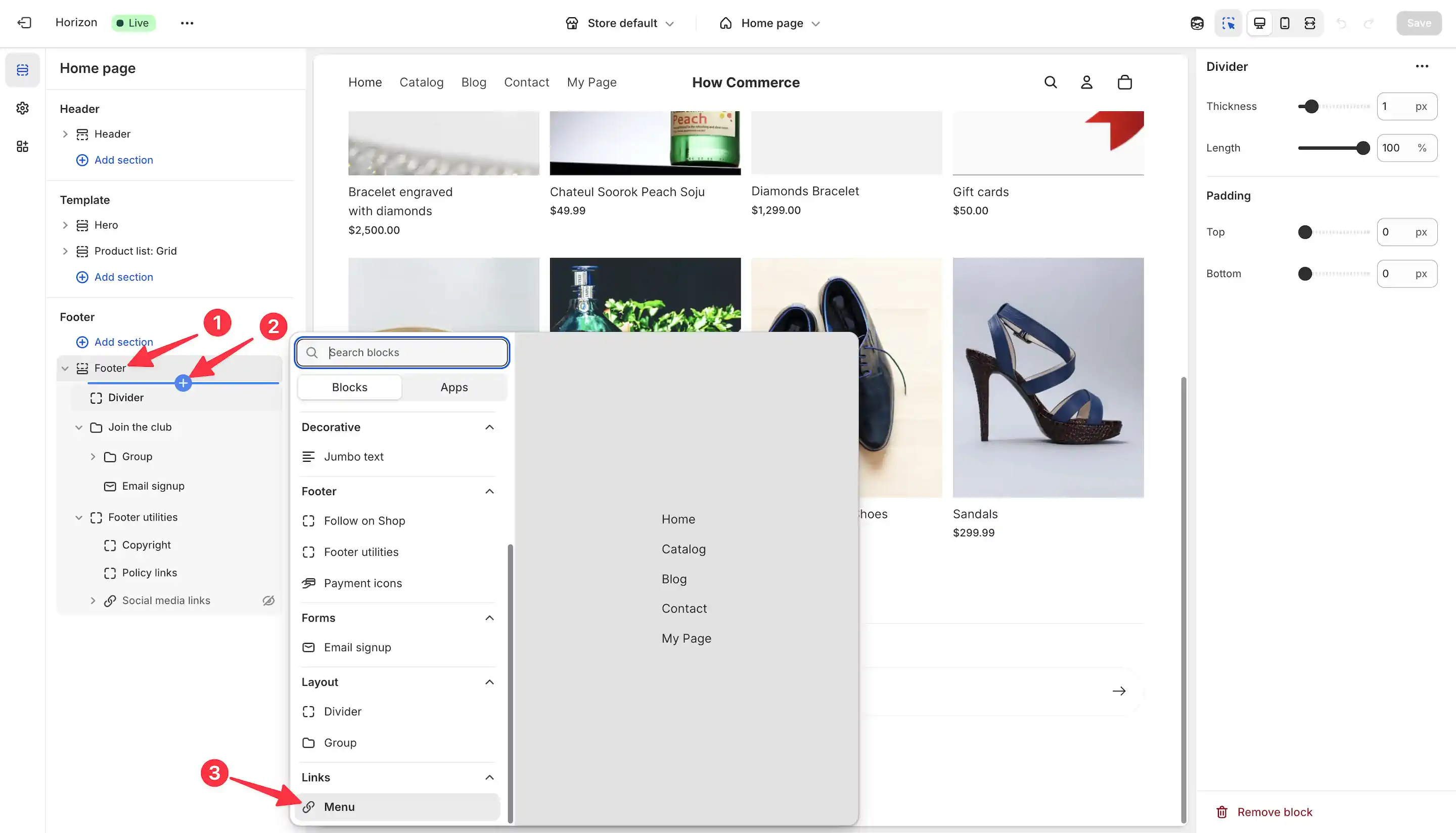The height and width of the screenshot is (833, 1456).
Task: Open Contact in storefront navigation
Action: [526, 82]
